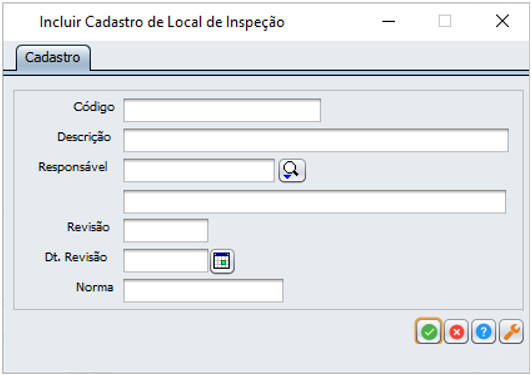Click the Norma label text
This screenshot has width=531, height=375.
pos(94,287)
